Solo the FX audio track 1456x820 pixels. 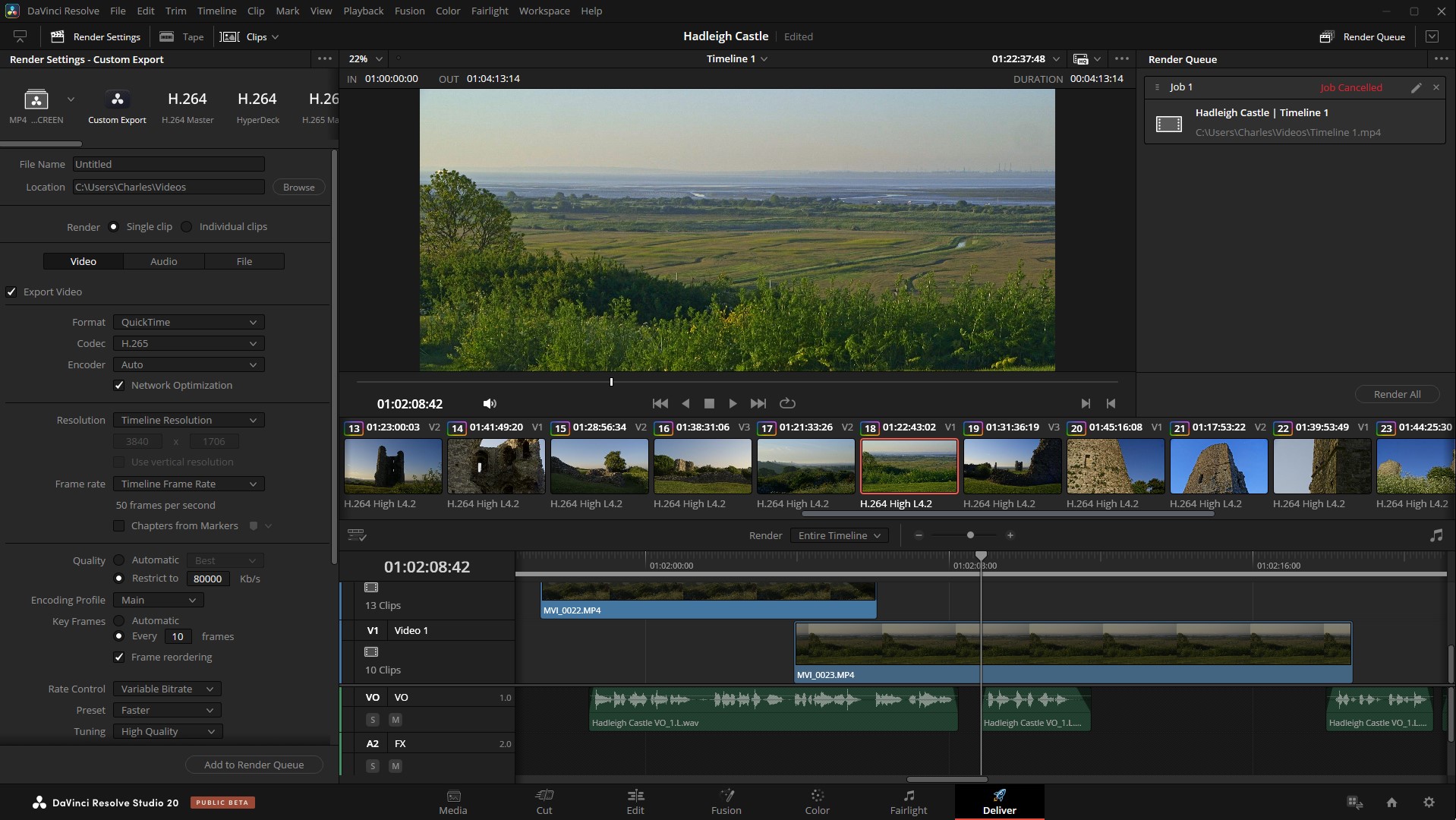pos(372,766)
